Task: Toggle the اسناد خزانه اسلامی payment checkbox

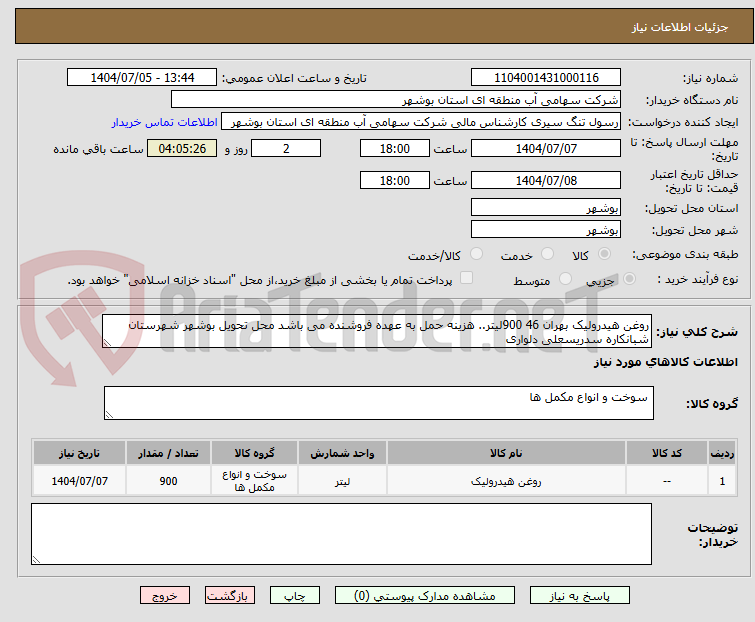Action: tap(466, 278)
